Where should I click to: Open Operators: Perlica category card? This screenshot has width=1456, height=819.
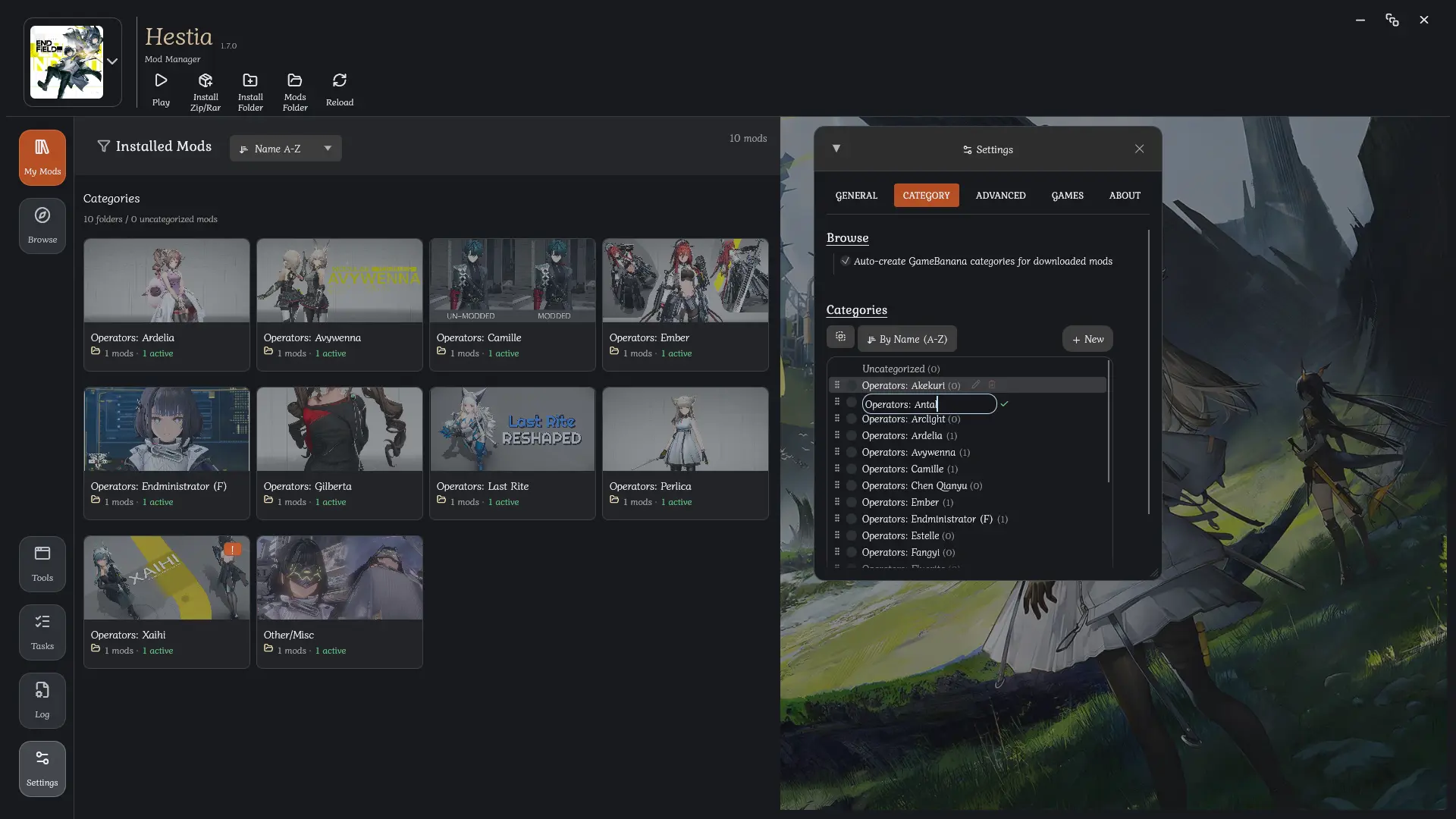pyautogui.click(x=686, y=453)
